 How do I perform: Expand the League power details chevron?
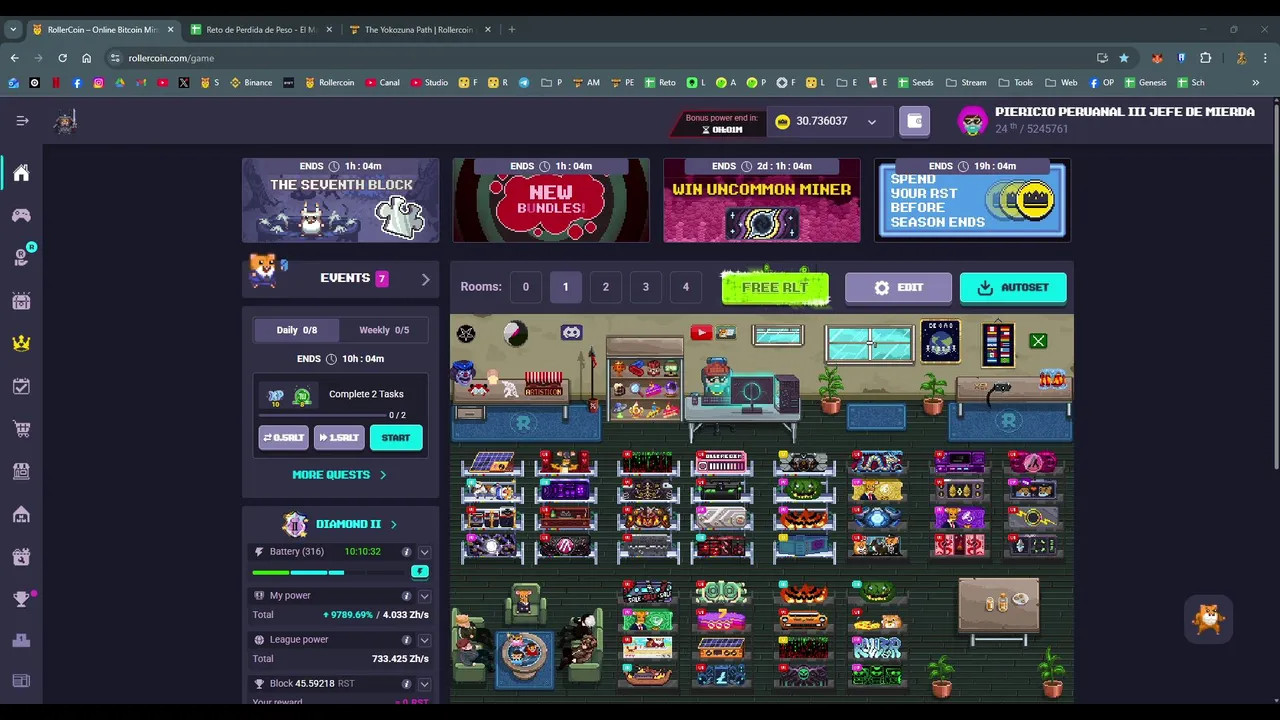click(x=424, y=639)
